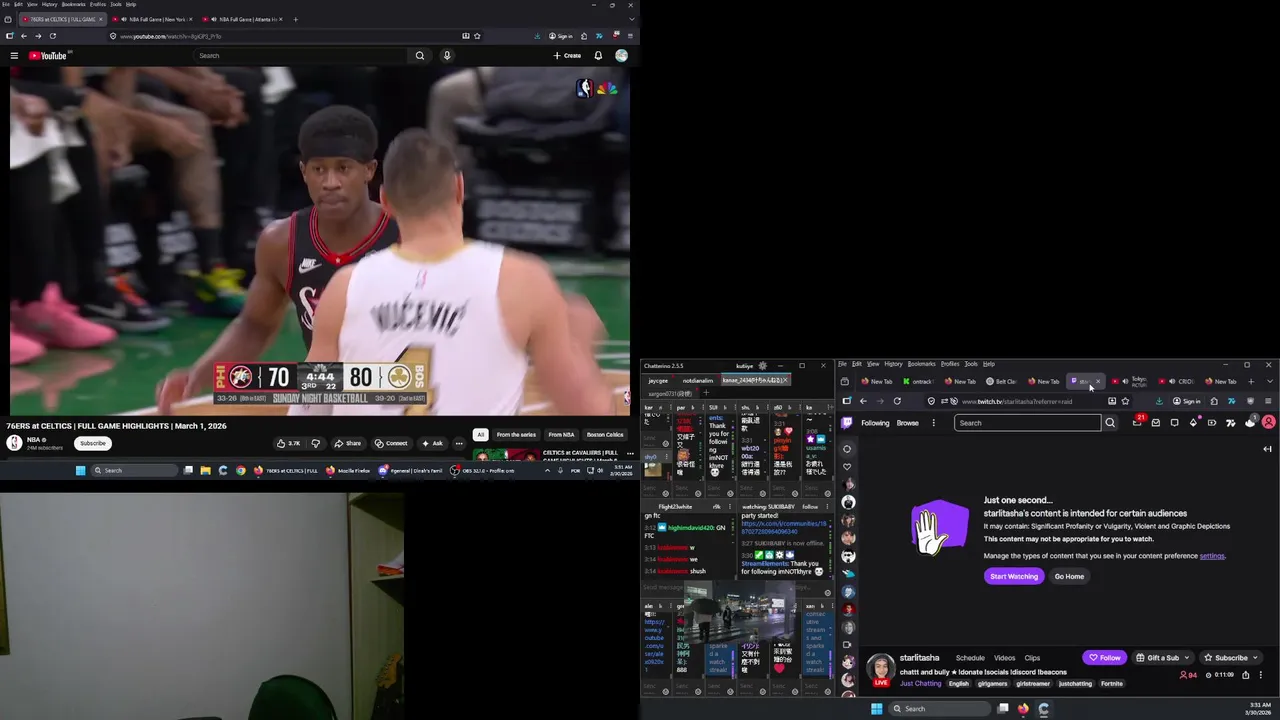Open Celtics at Cavaliers recommended video thumbnail
The image size is (1280, 720).
tap(505, 456)
